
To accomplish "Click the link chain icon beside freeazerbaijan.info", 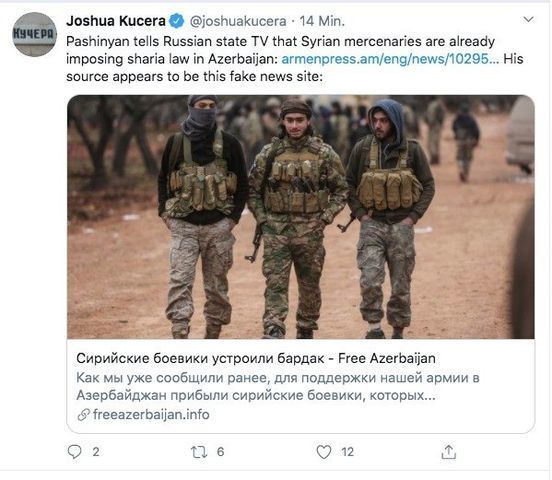I will 83,415.
